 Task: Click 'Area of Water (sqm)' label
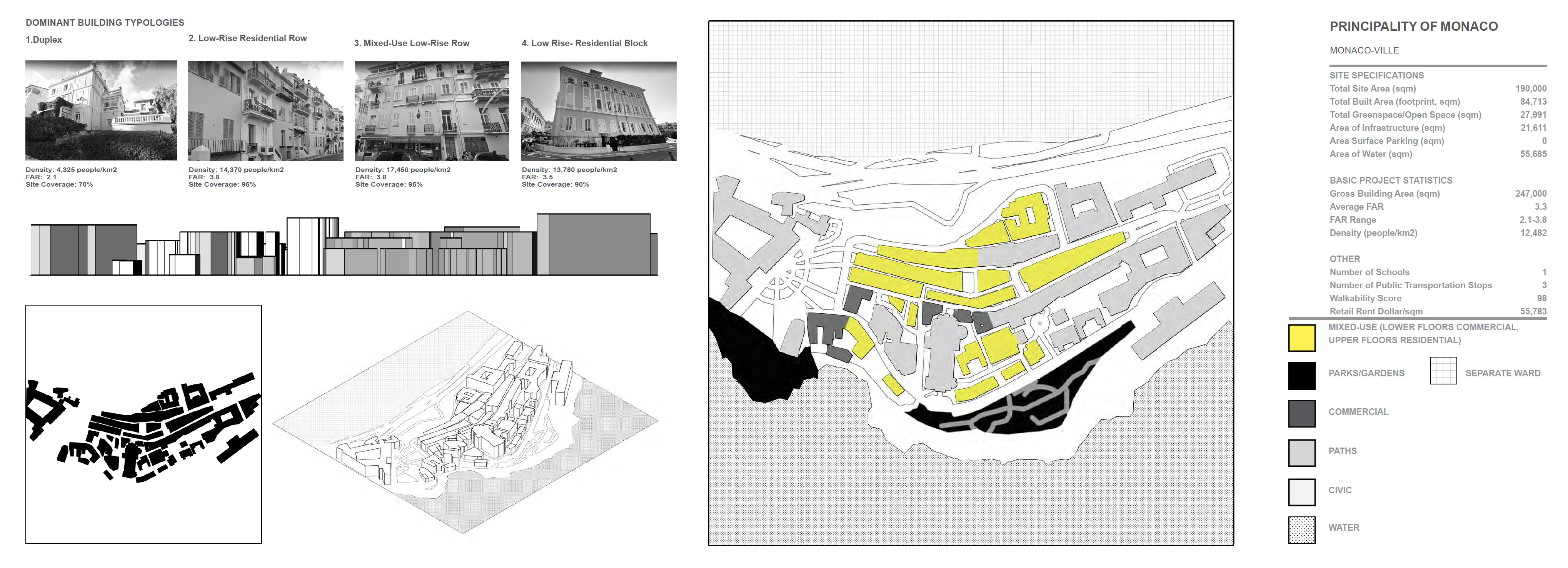click(x=1371, y=154)
